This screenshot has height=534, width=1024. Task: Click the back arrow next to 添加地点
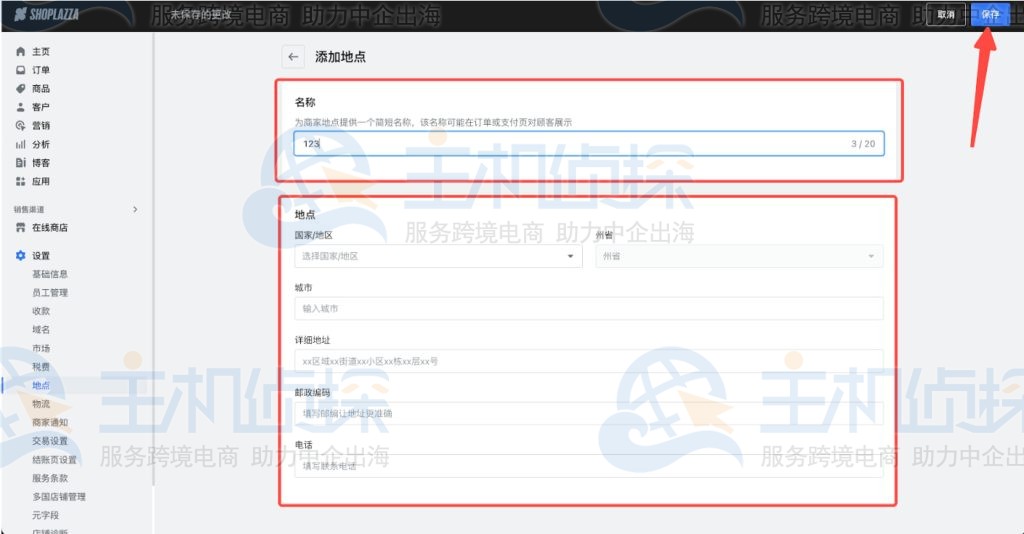coord(293,57)
